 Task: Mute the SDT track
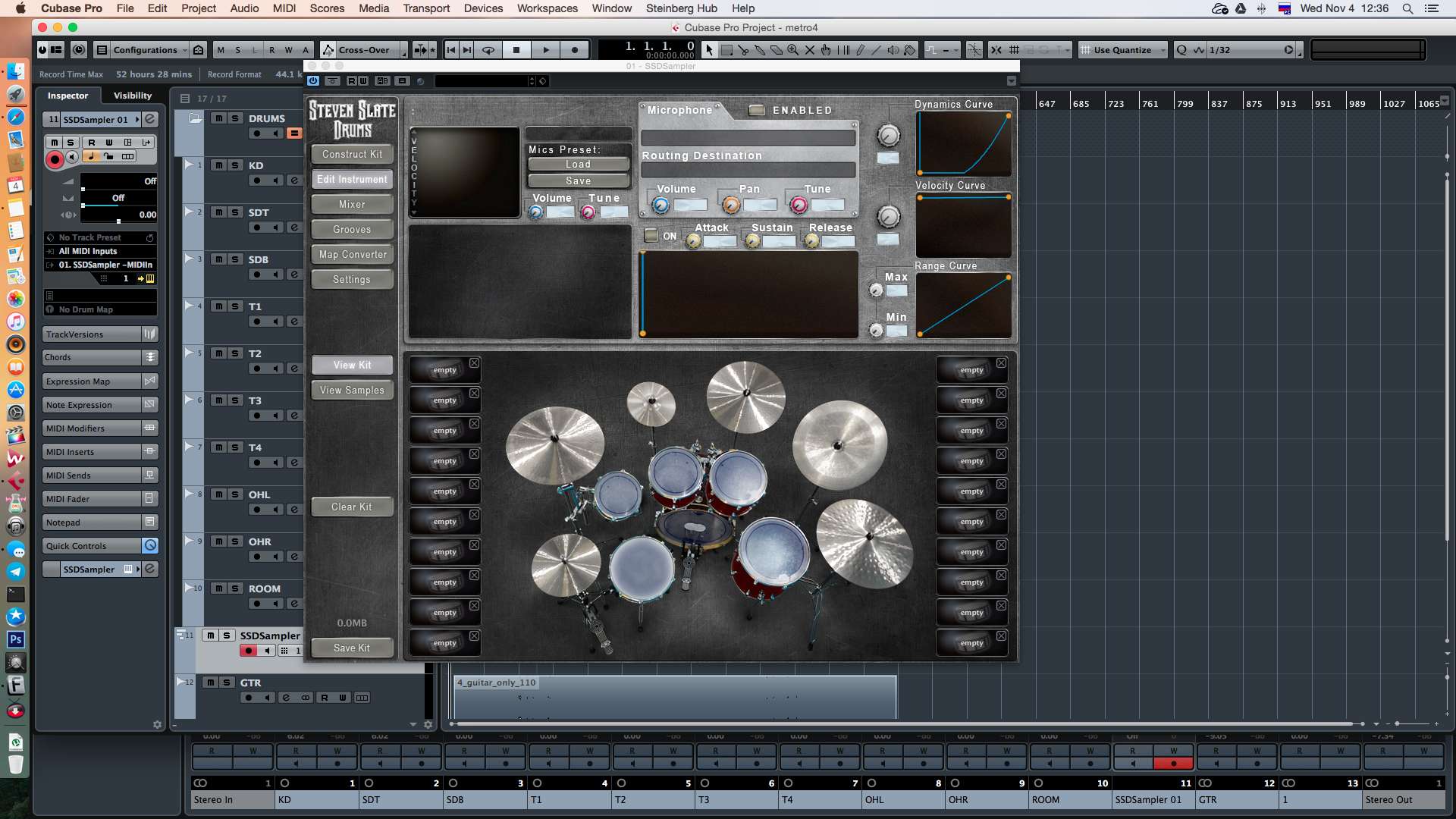click(x=219, y=212)
